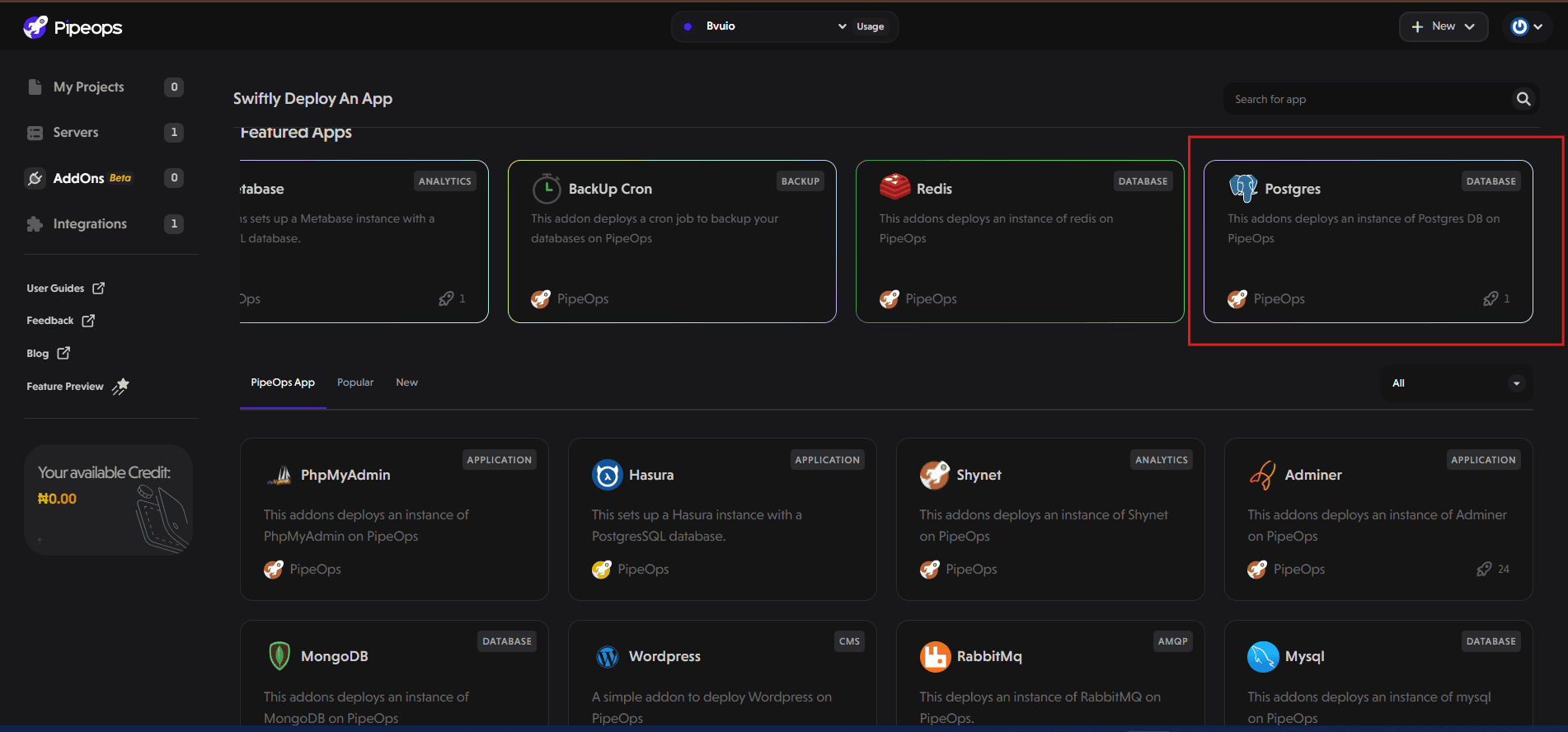Click Postgres card deployments rocket icon
Screen dimensions: 1568x732
pyautogui.click(x=1491, y=298)
